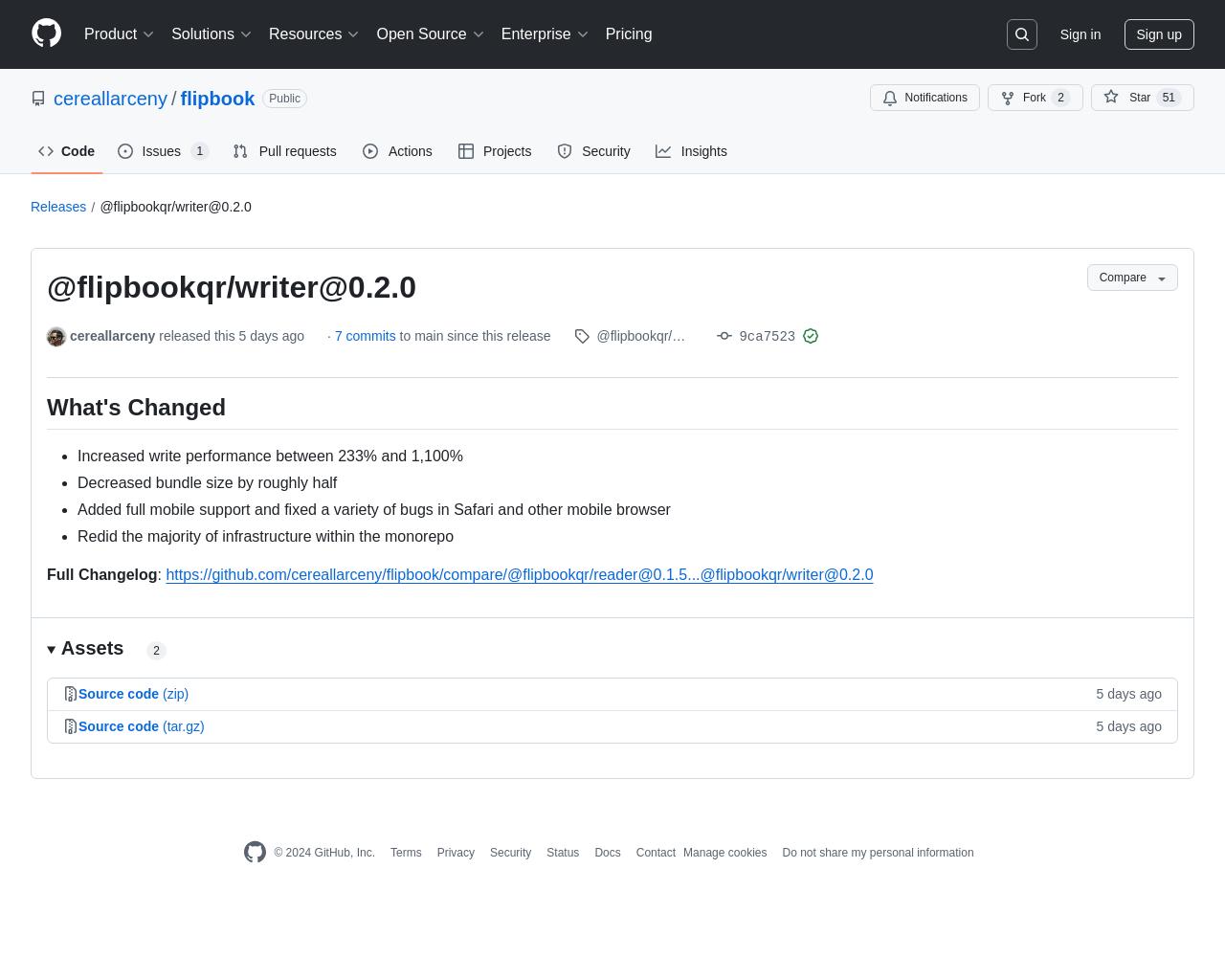Screen dimensions: 1225x980
Task: Click the fork count 2 badge
Action: (1060, 98)
